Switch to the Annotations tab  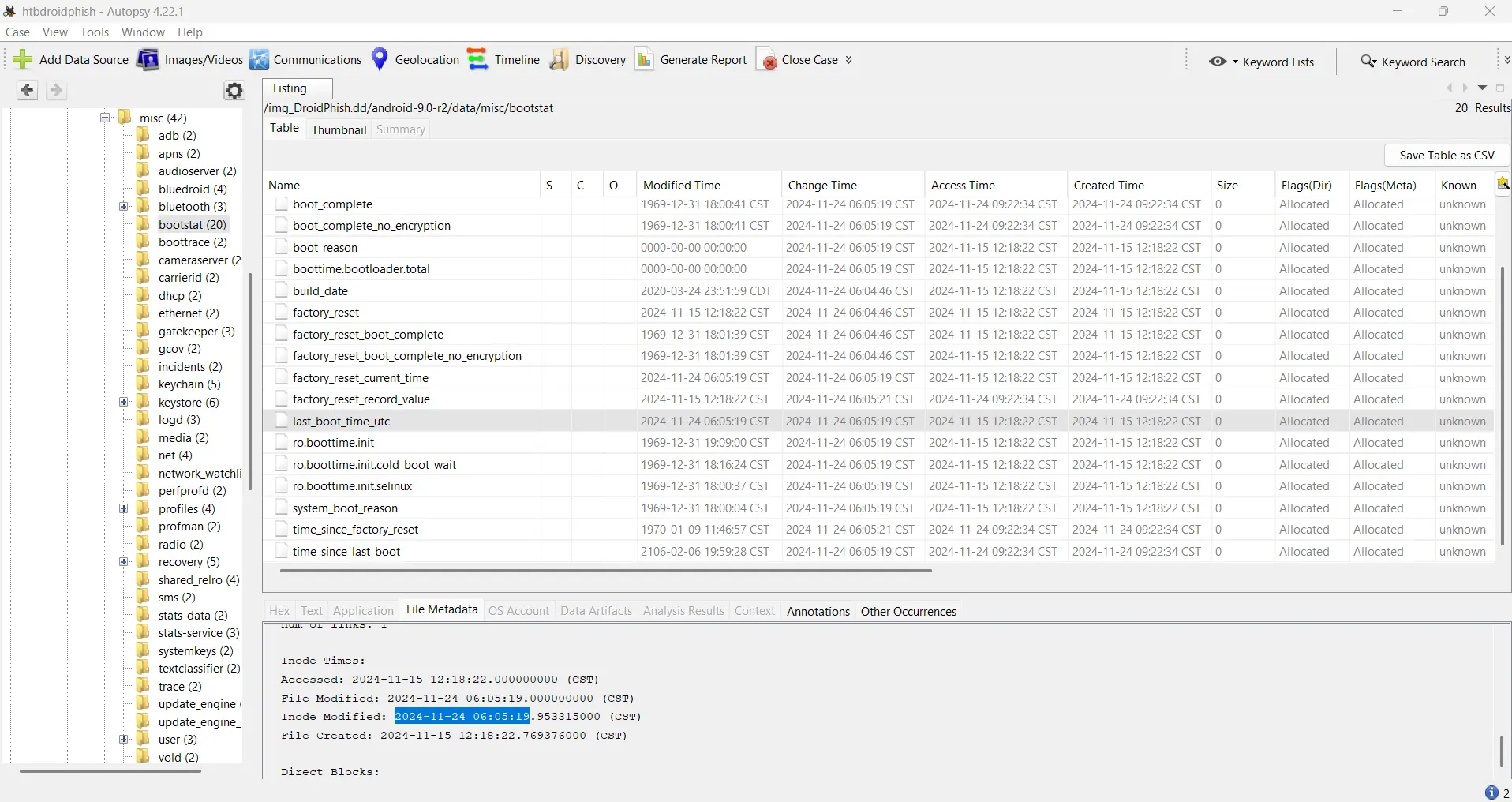point(818,611)
